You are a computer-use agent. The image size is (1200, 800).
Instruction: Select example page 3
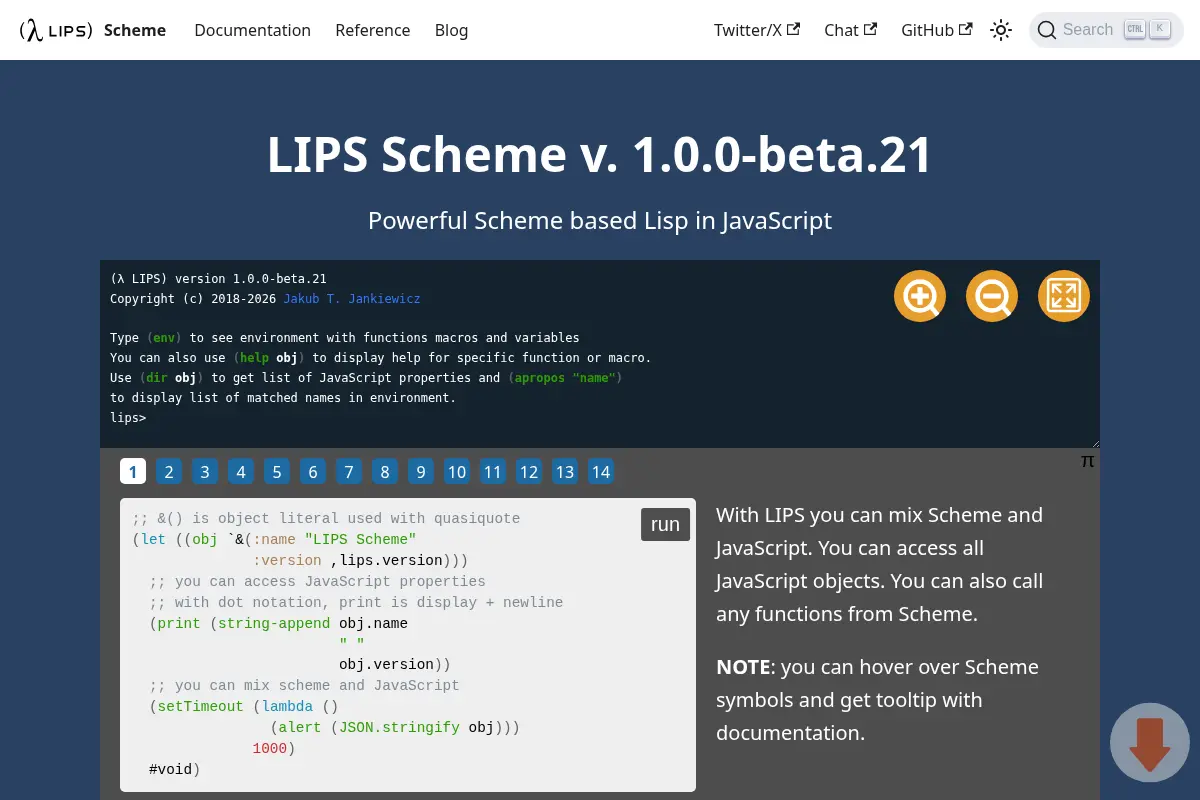click(205, 471)
